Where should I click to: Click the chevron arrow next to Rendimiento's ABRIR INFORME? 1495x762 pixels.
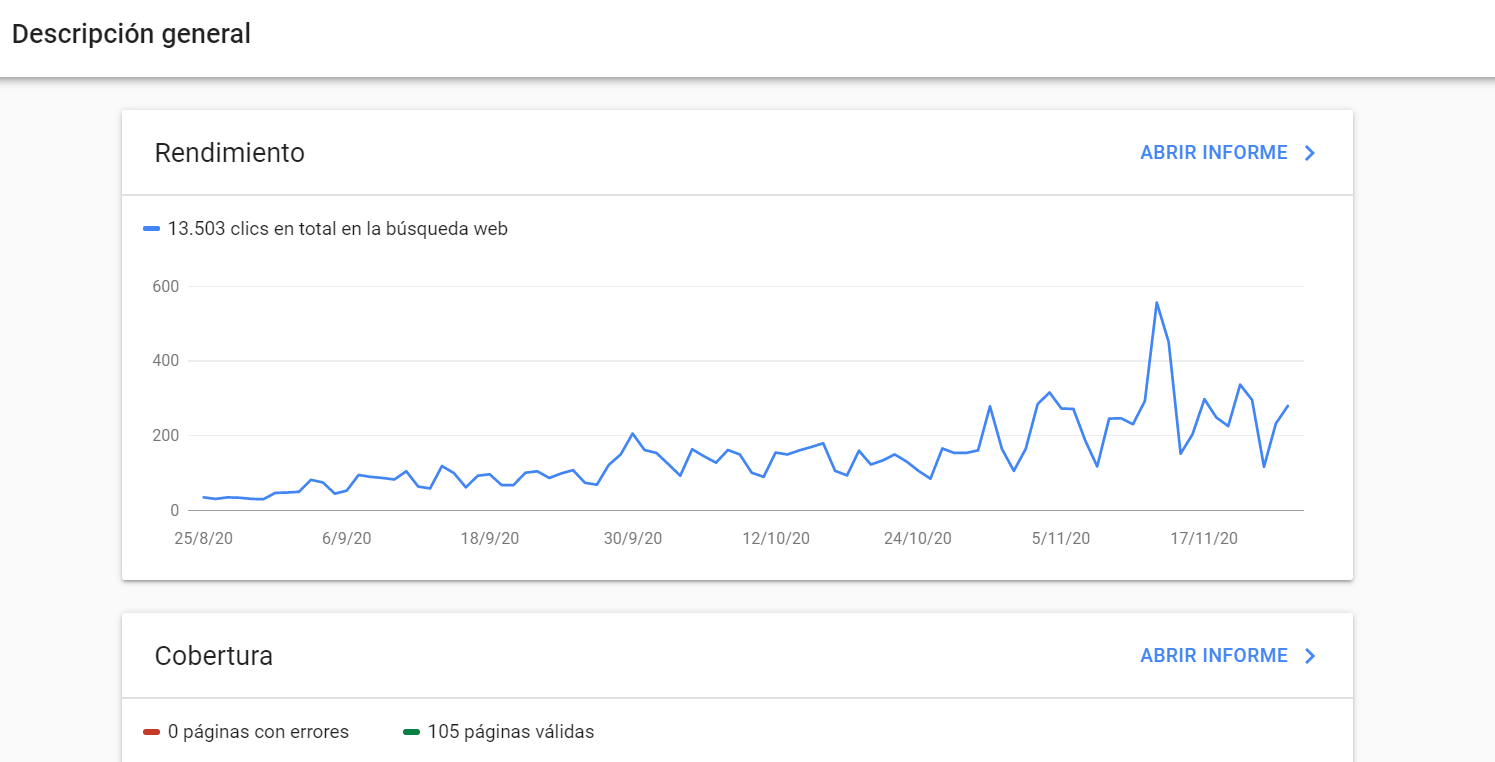1310,153
